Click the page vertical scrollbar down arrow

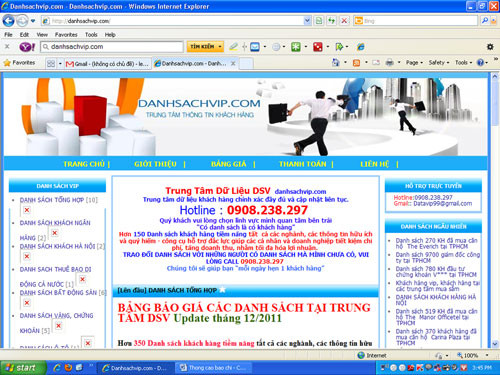(494, 344)
